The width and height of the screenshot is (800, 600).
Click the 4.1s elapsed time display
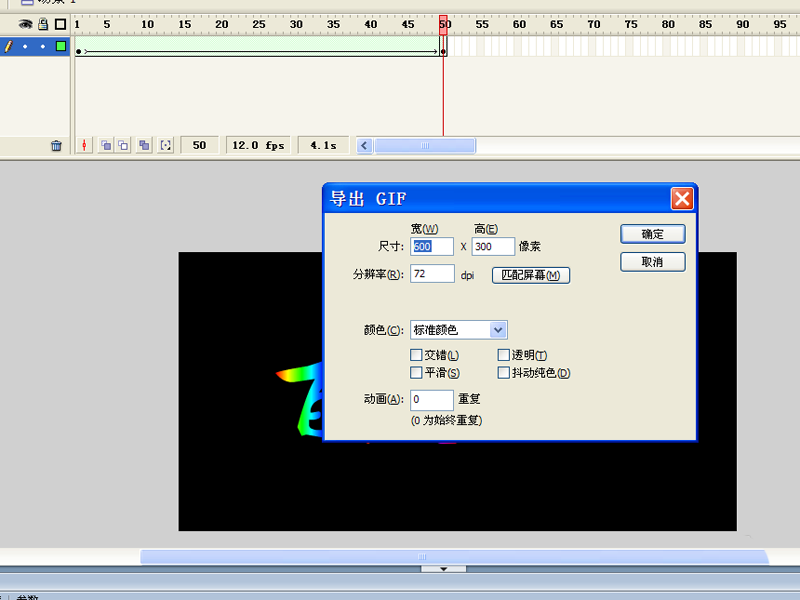323,145
